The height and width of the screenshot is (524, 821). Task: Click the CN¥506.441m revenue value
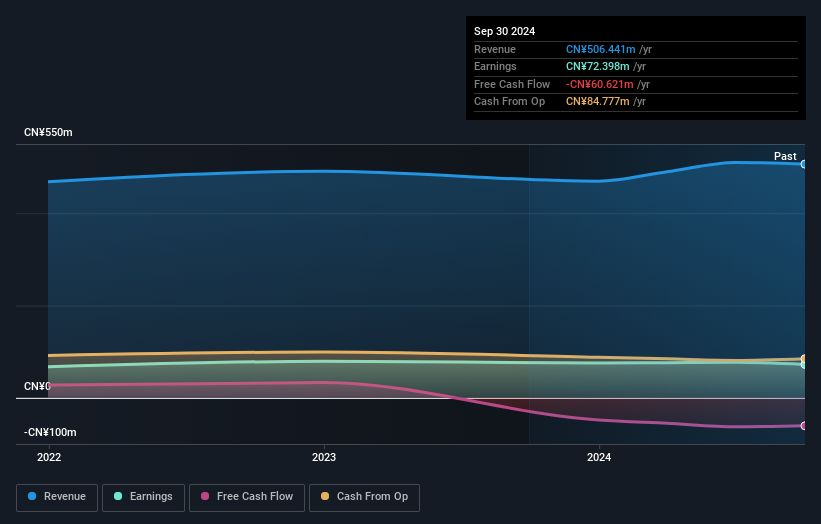point(601,49)
